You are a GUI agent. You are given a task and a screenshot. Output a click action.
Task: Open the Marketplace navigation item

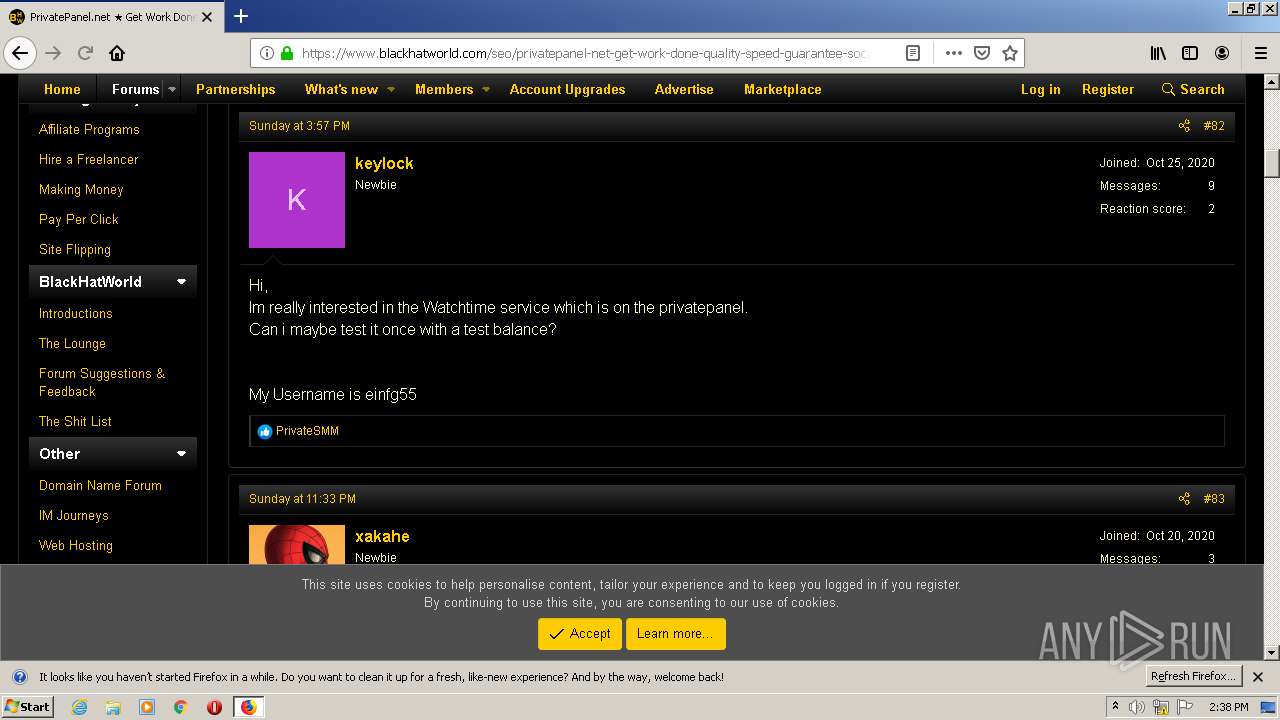point(783,89)
